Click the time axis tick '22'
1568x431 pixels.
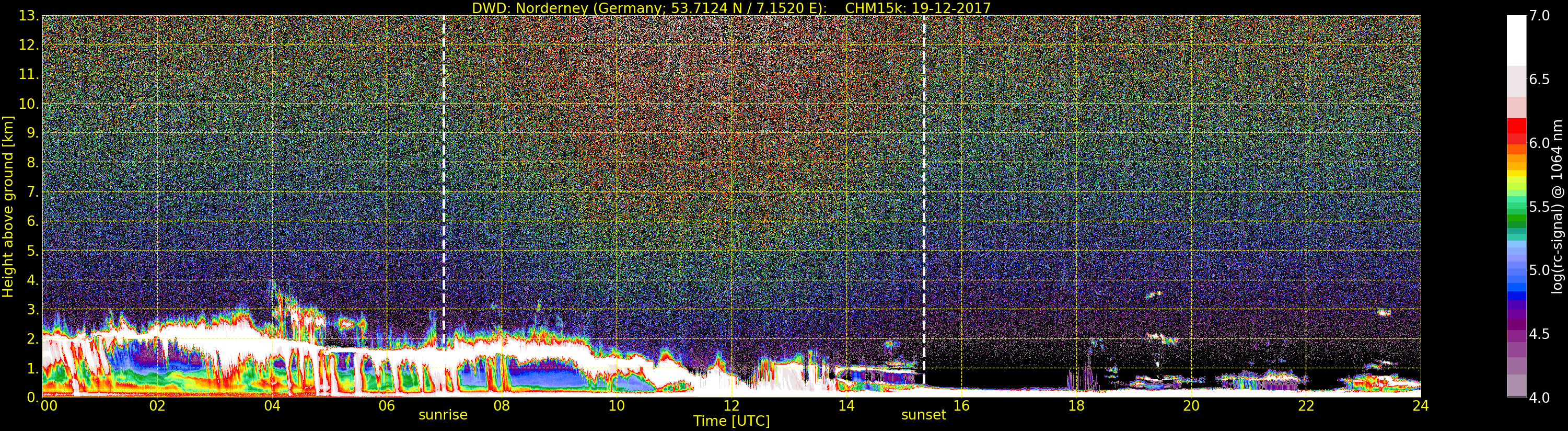coord(1306,405)
